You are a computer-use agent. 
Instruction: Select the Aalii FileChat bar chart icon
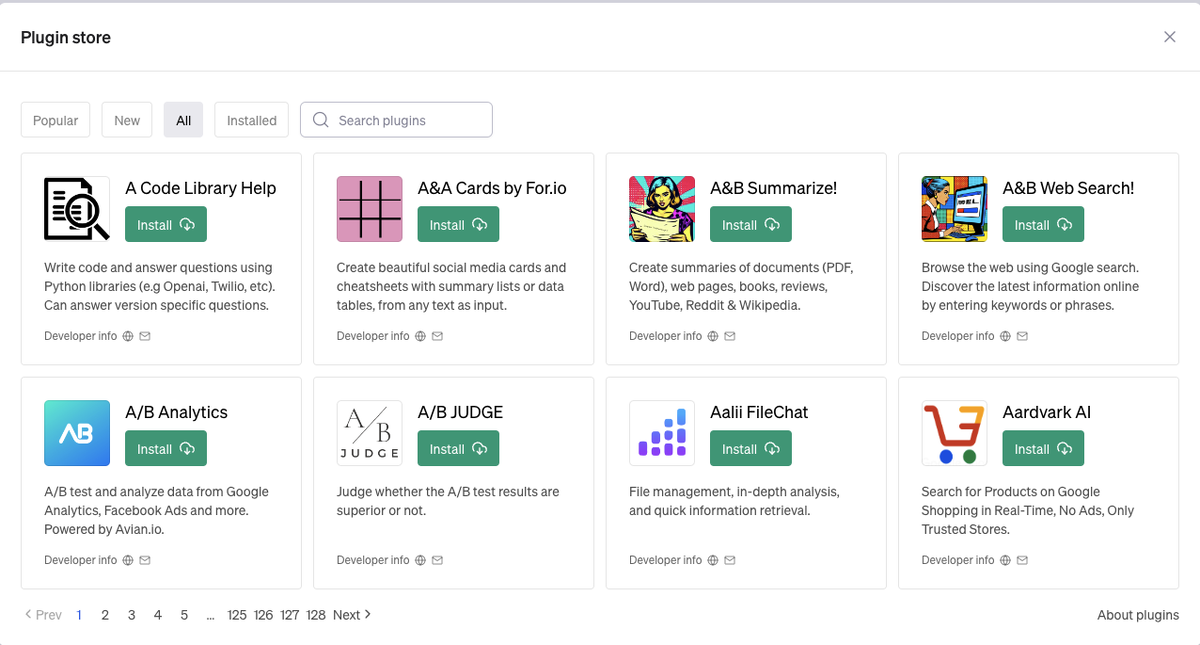(x=662, y=433)
